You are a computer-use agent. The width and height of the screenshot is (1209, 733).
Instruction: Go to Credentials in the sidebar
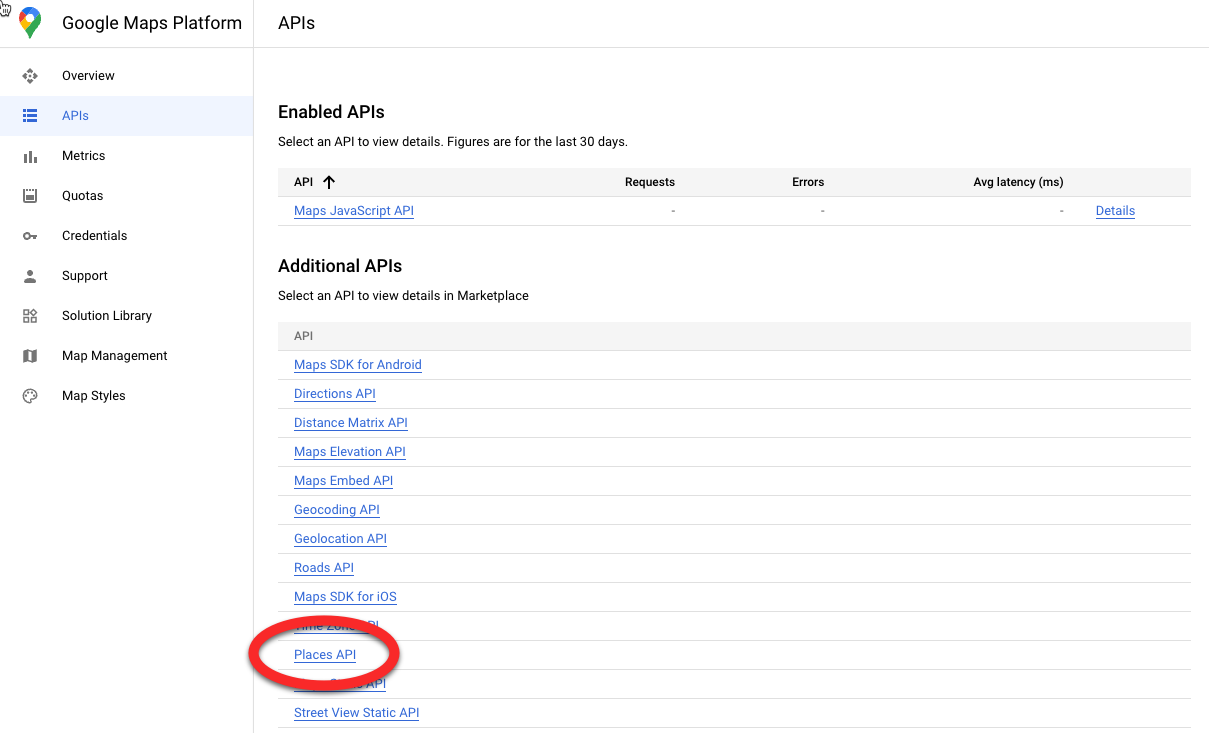(94, 236)
